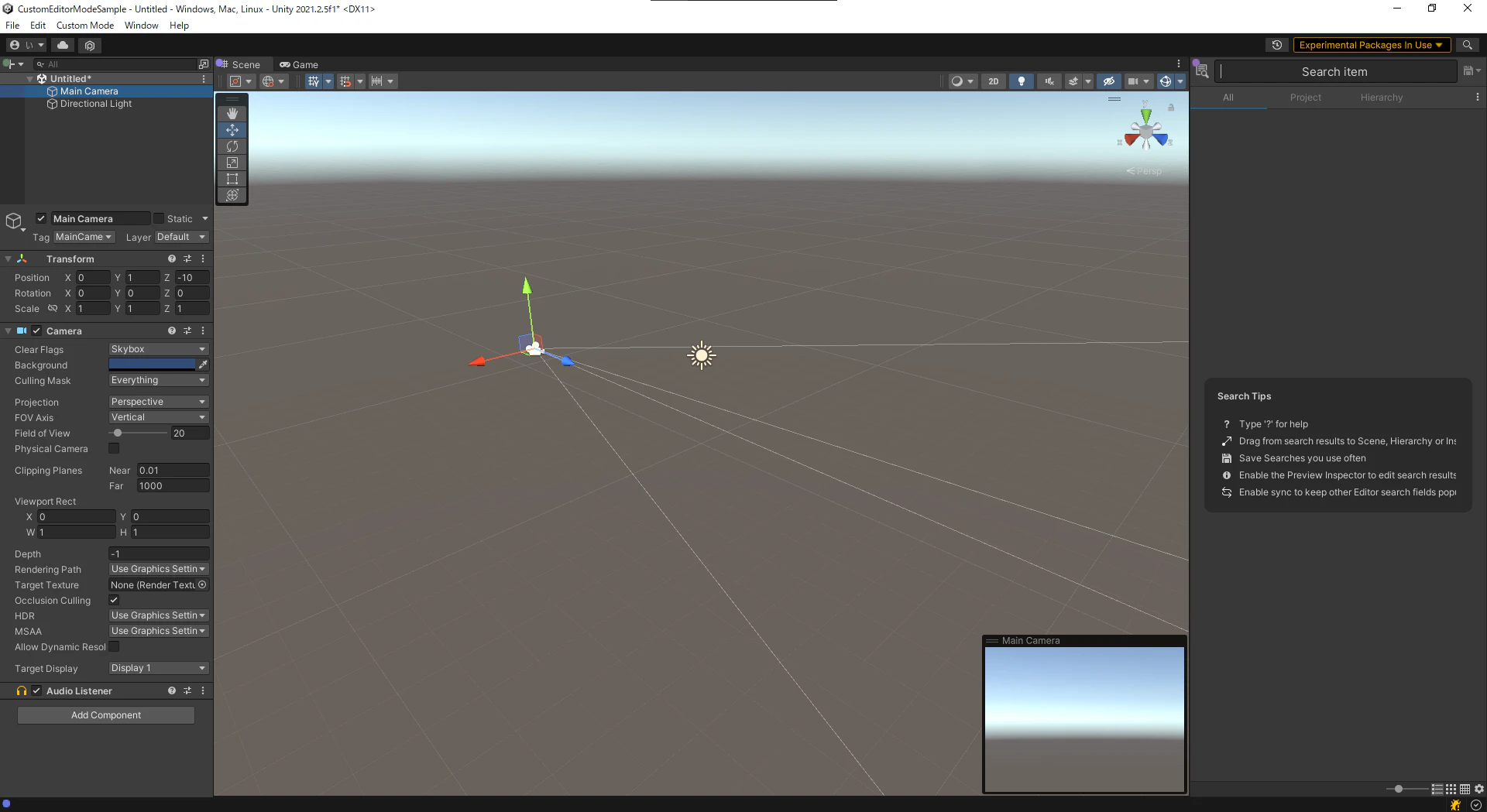
Task: Enable the Physical Camera checkbox
Action: click(x=114, y=448)
